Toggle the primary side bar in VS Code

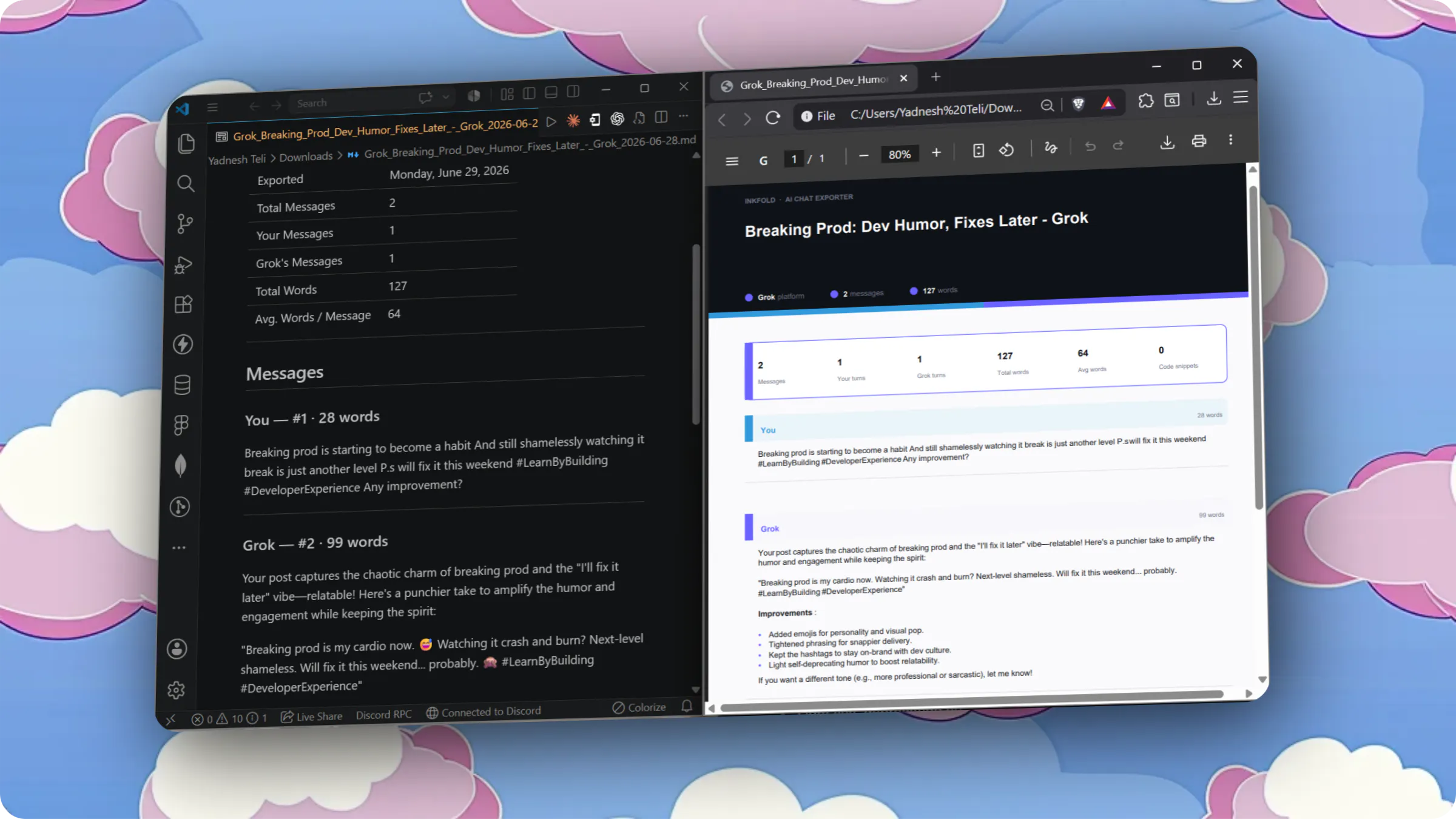(529, 93)
